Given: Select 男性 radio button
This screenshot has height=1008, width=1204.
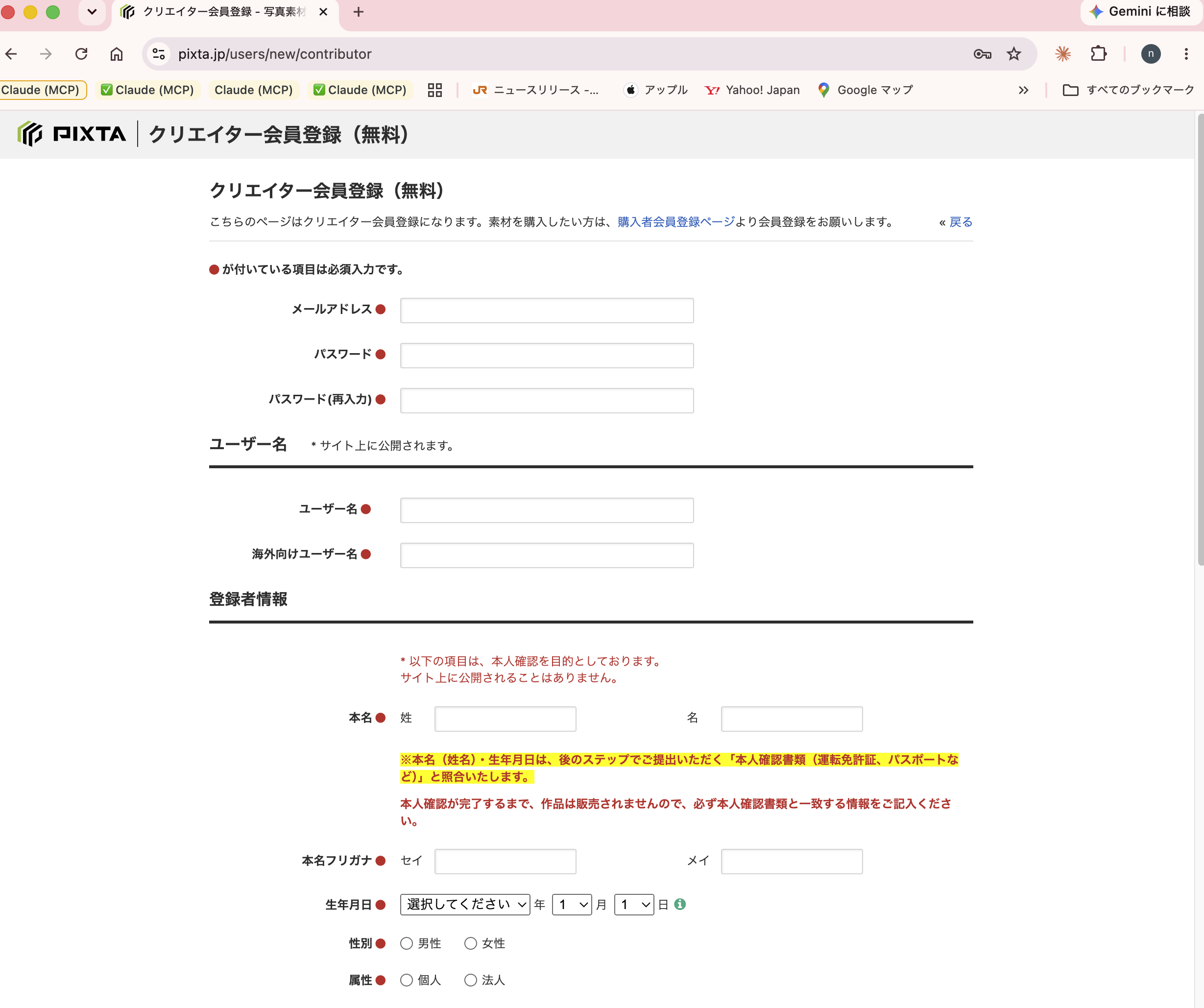Looking at the screenshot, I should click(407, 943).
